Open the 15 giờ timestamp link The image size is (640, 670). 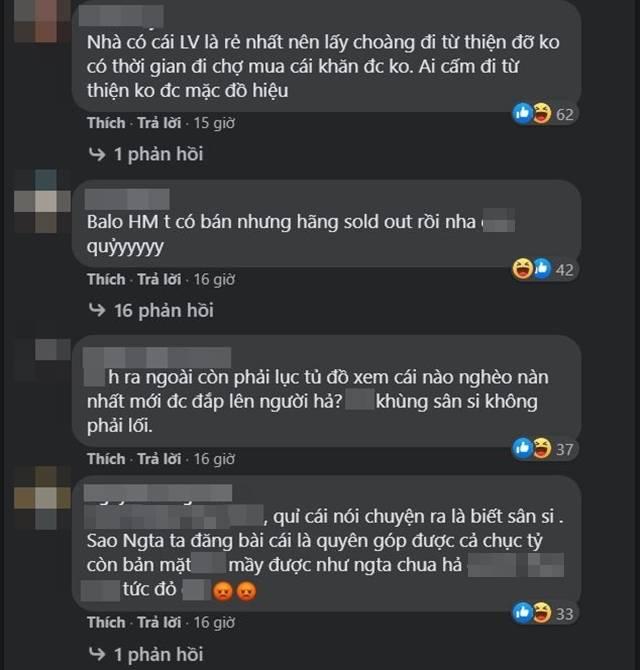click(x=214, y=123)
